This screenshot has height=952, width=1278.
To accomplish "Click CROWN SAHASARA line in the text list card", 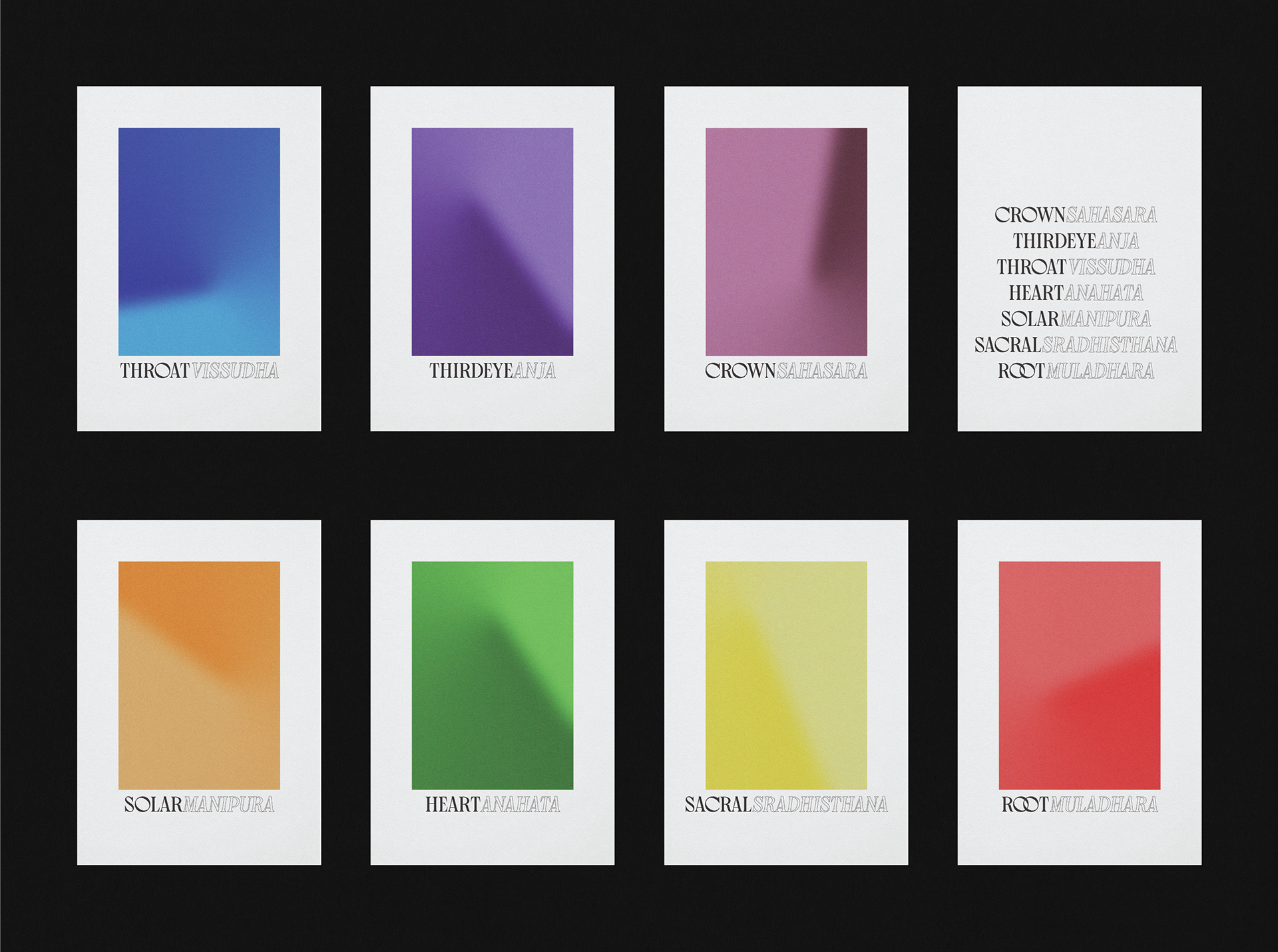I will click(x=1076, y=215).
